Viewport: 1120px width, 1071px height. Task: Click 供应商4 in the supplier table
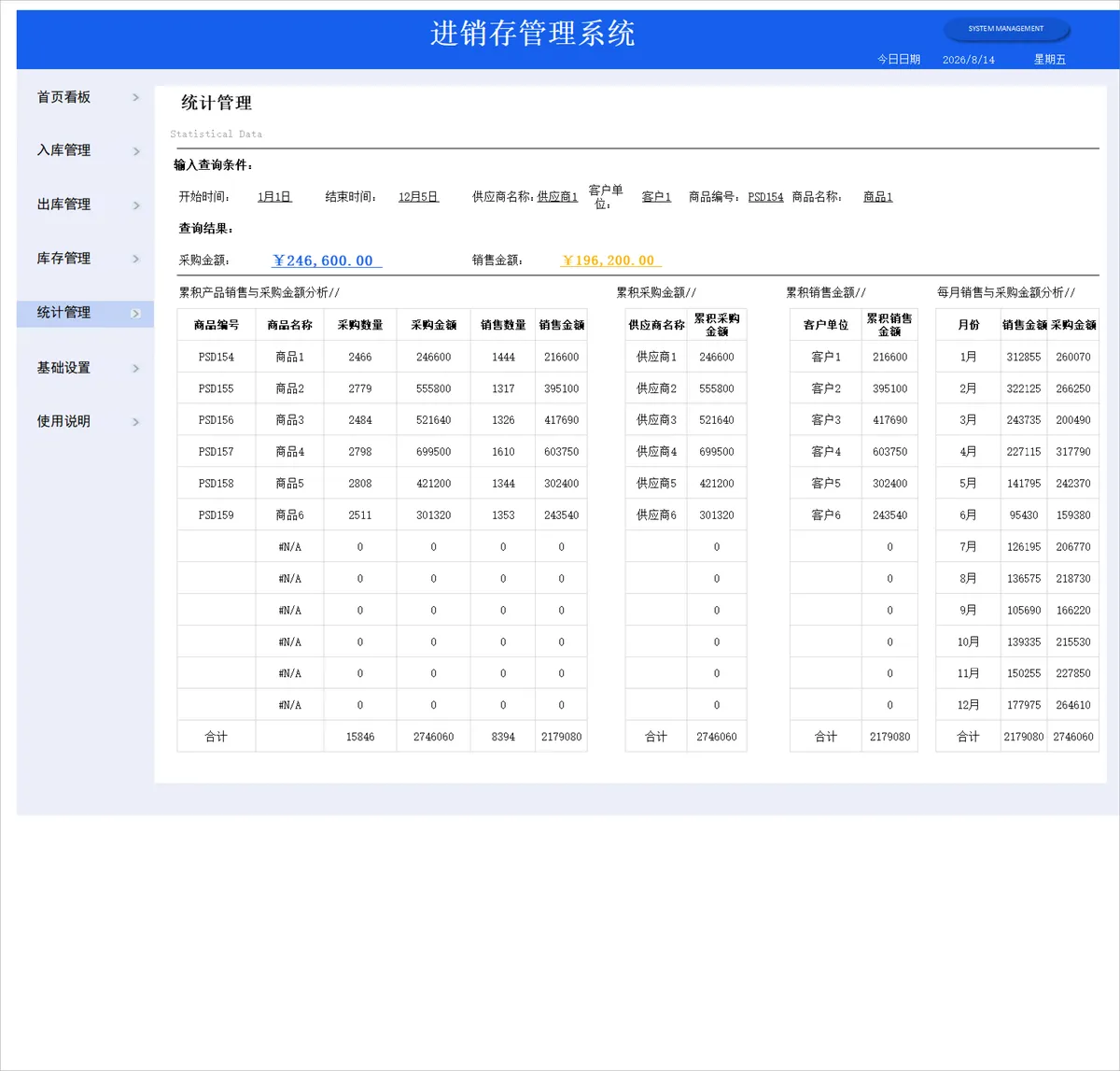pyautogui.click(x=656, y=452)
